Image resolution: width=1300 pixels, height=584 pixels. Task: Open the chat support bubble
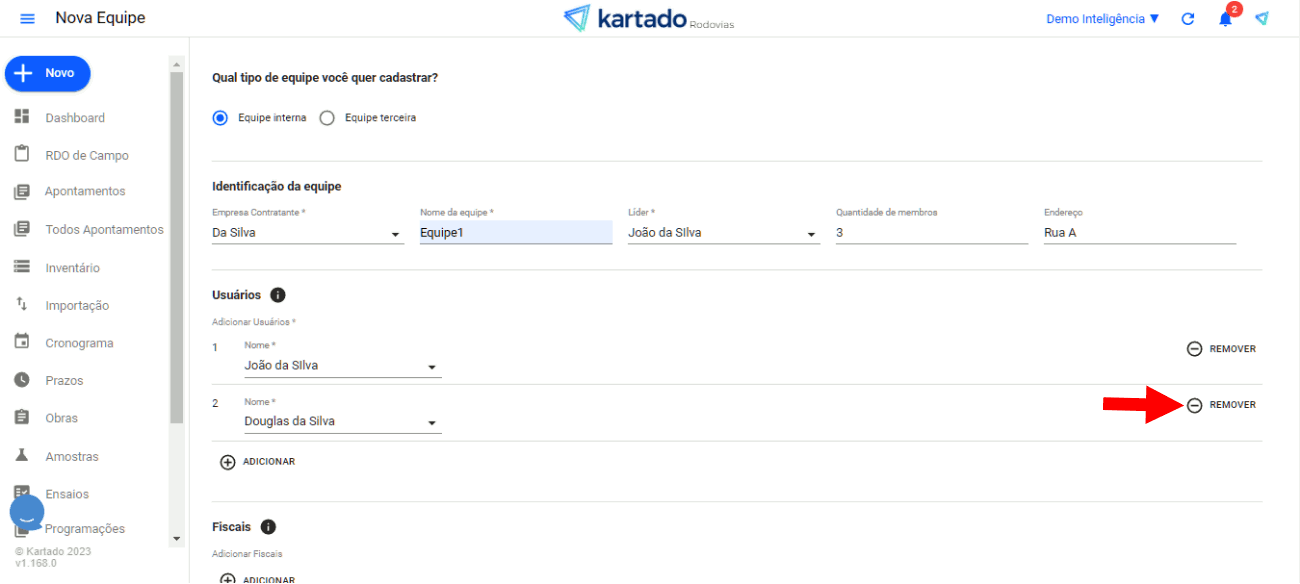[27, 513]
